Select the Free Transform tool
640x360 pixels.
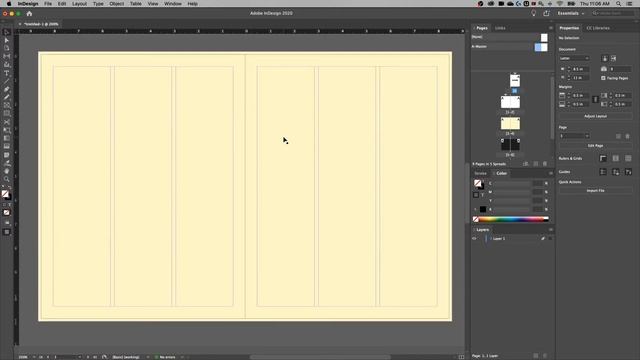pos(7,130)
